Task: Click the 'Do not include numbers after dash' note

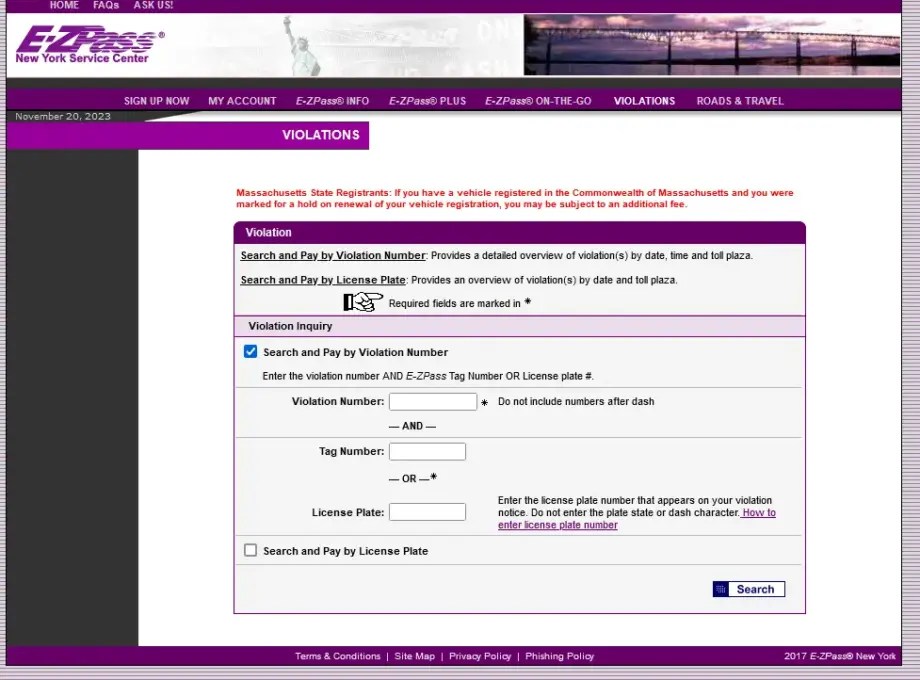Action: (x=576, y=401)
